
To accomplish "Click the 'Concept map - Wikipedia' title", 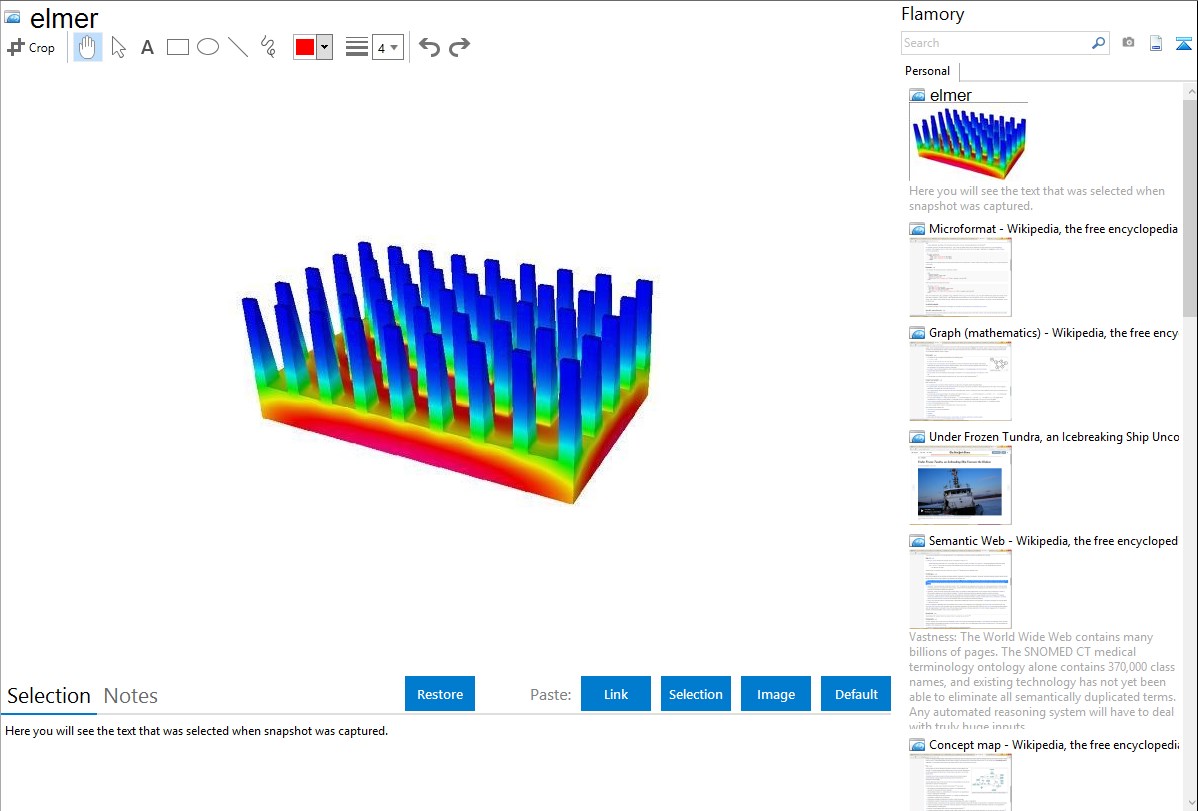I will (1054, 744).
